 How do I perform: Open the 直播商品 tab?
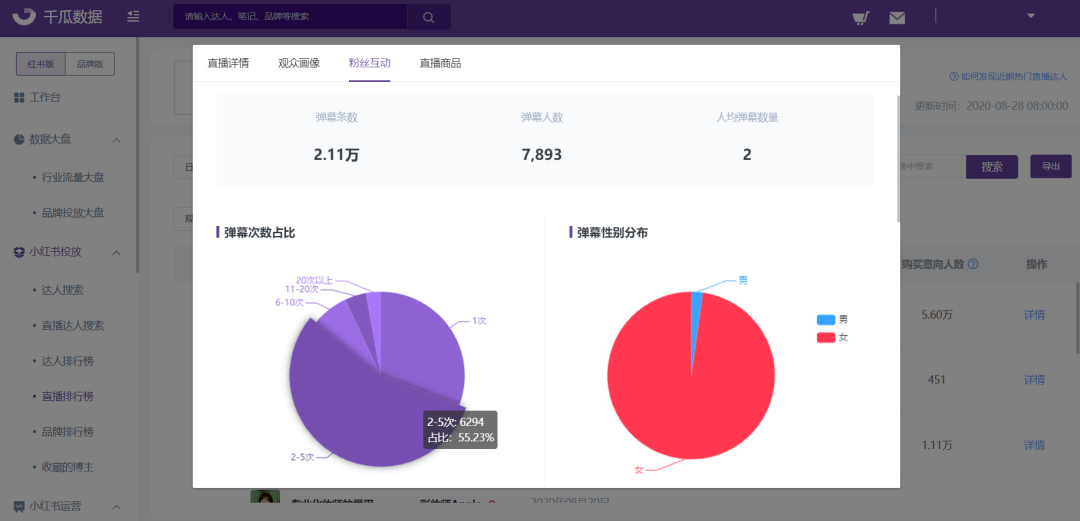[x=440, y=63]
